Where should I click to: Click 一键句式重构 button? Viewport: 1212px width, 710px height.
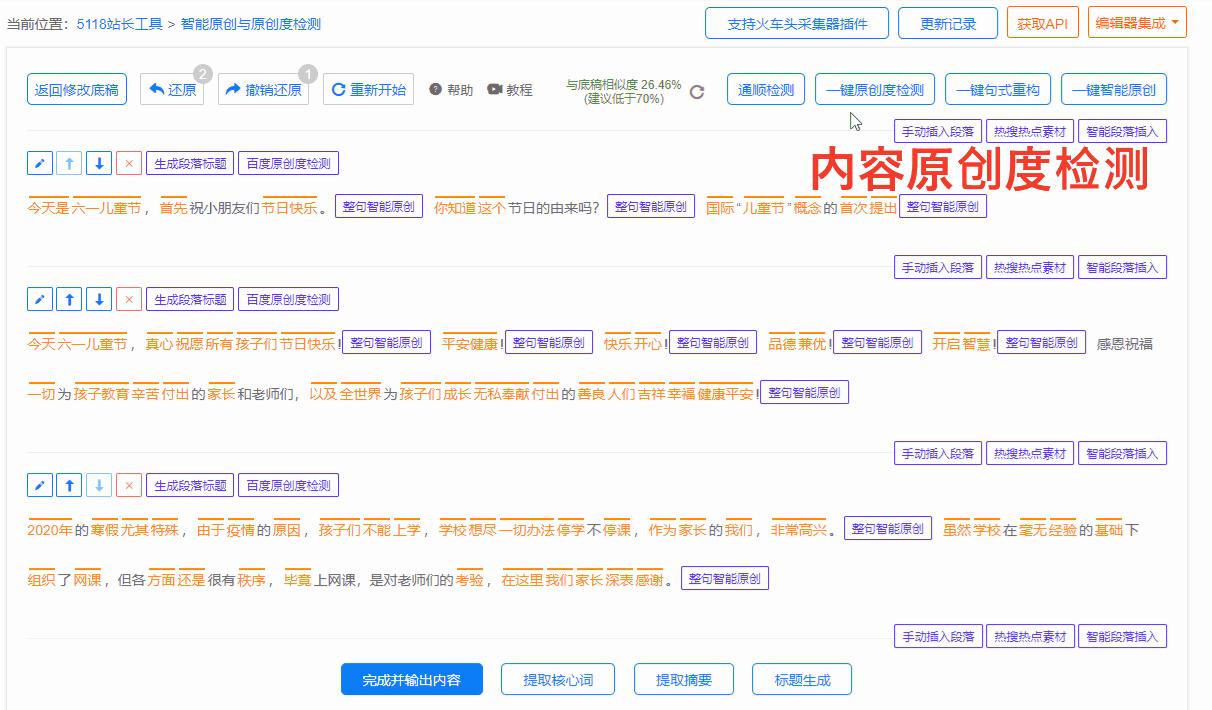[998, 90]
